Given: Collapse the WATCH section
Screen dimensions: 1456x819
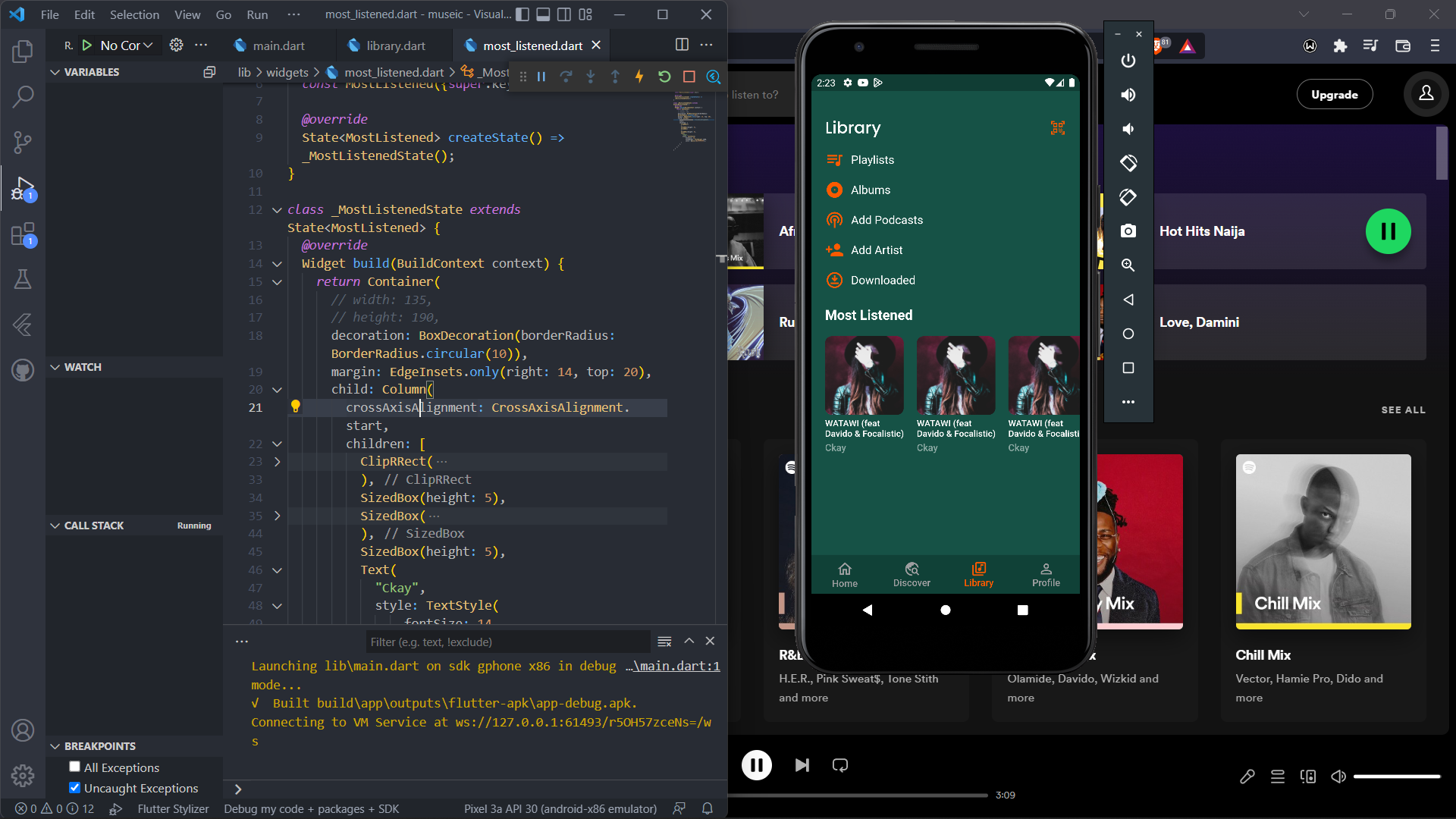Looking at the screenshot, I should click(55, 367).
